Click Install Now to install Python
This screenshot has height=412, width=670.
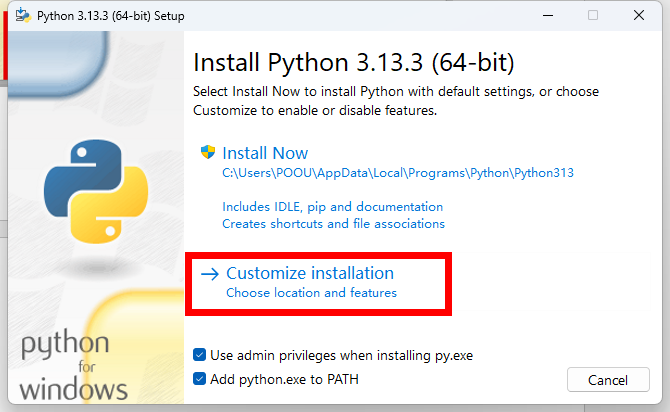pos(265,153)
